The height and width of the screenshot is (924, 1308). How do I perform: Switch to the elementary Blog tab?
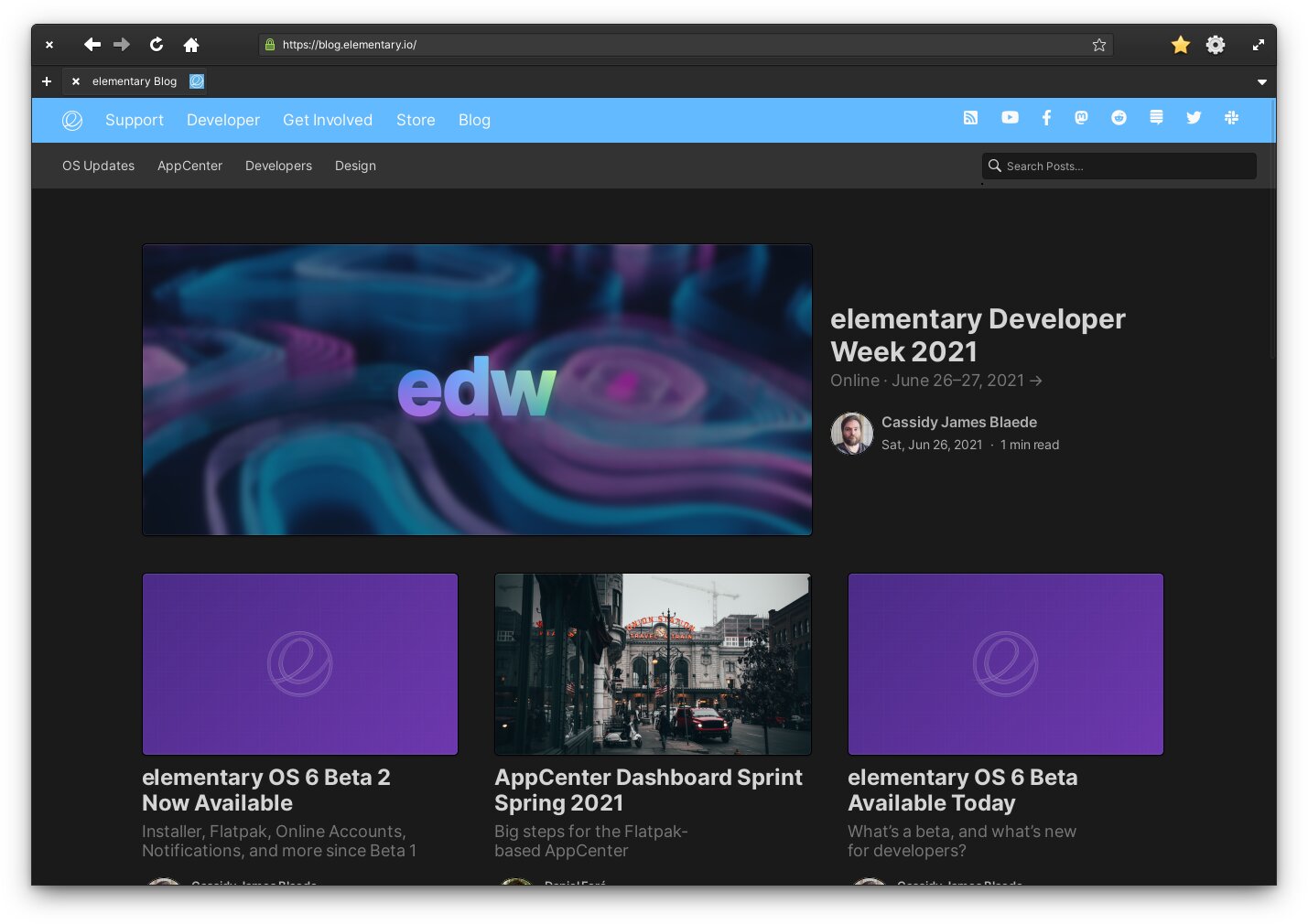click(135, 81)
